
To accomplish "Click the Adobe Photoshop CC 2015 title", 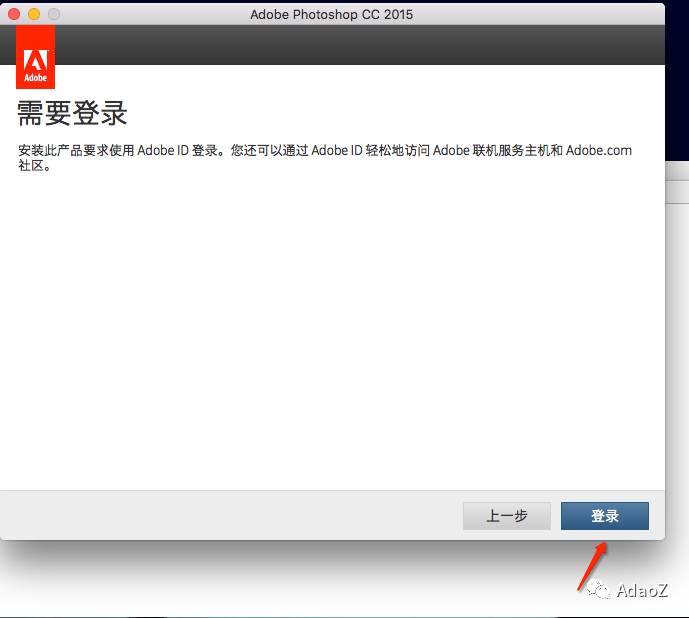I will tap(333, 14).
